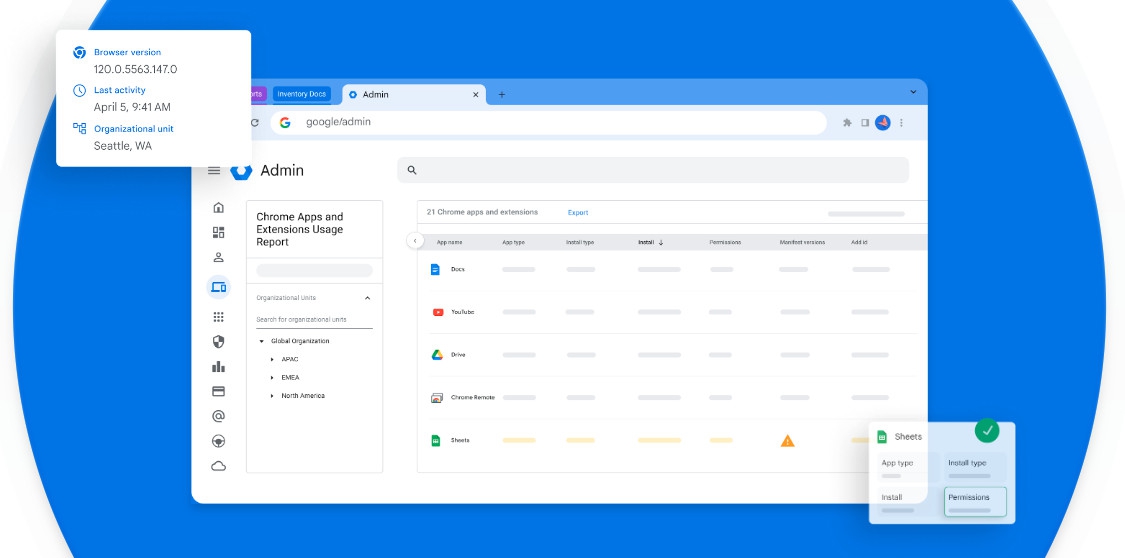Click the Admin console logo

[x=241, y=171]
